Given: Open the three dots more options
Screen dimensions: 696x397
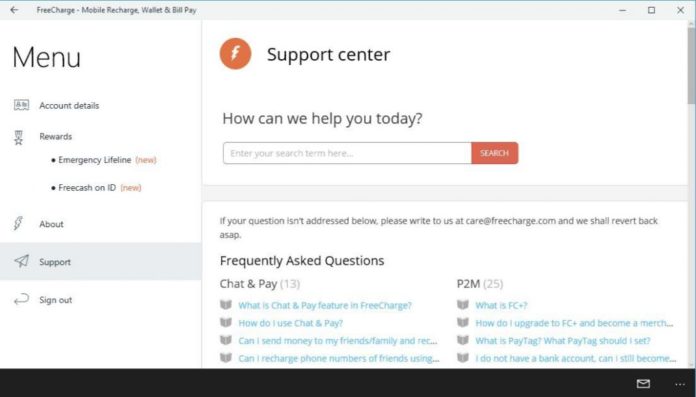Looking at the screenshot, I should click(x=680, y=384).
